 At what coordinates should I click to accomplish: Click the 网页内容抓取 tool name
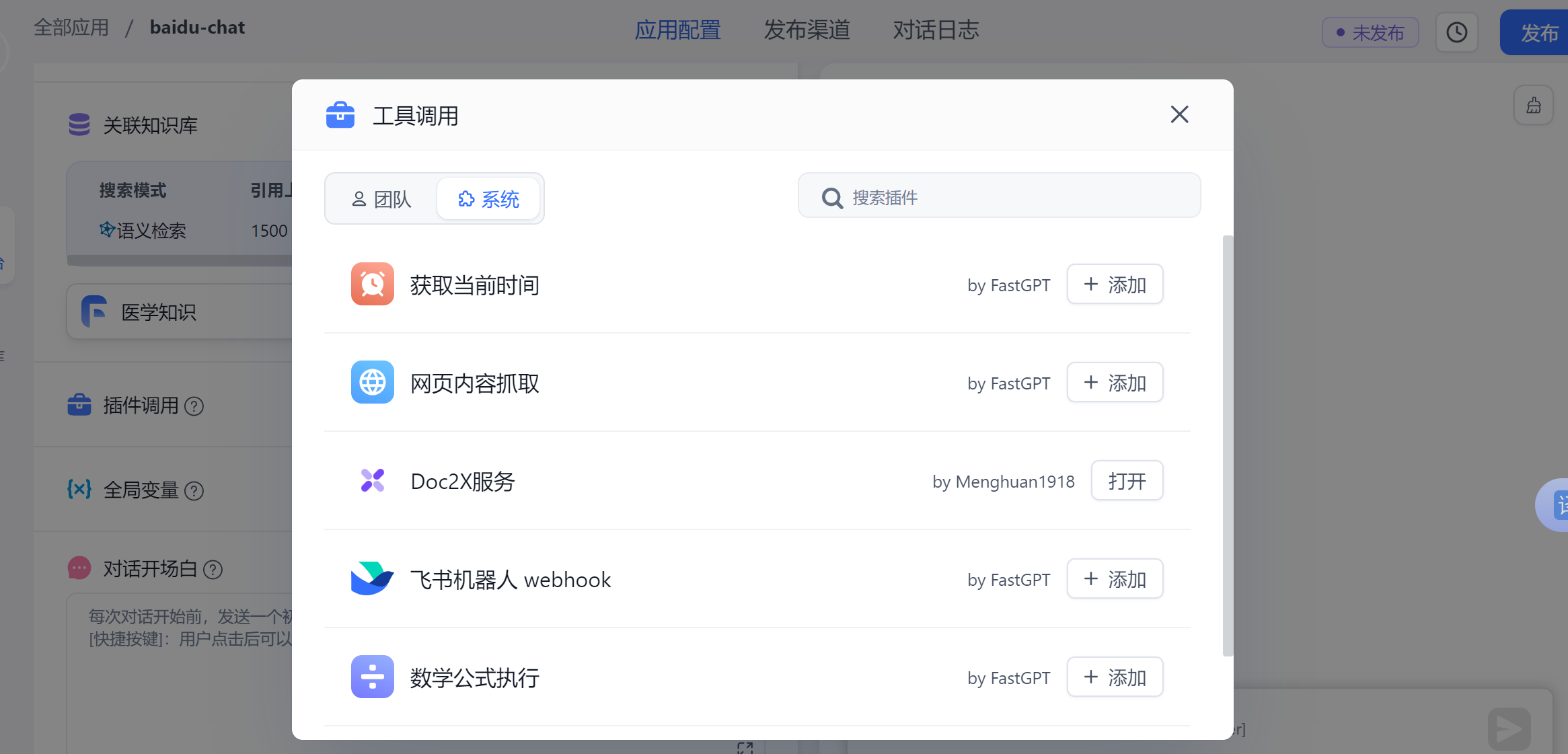point(475,383)
